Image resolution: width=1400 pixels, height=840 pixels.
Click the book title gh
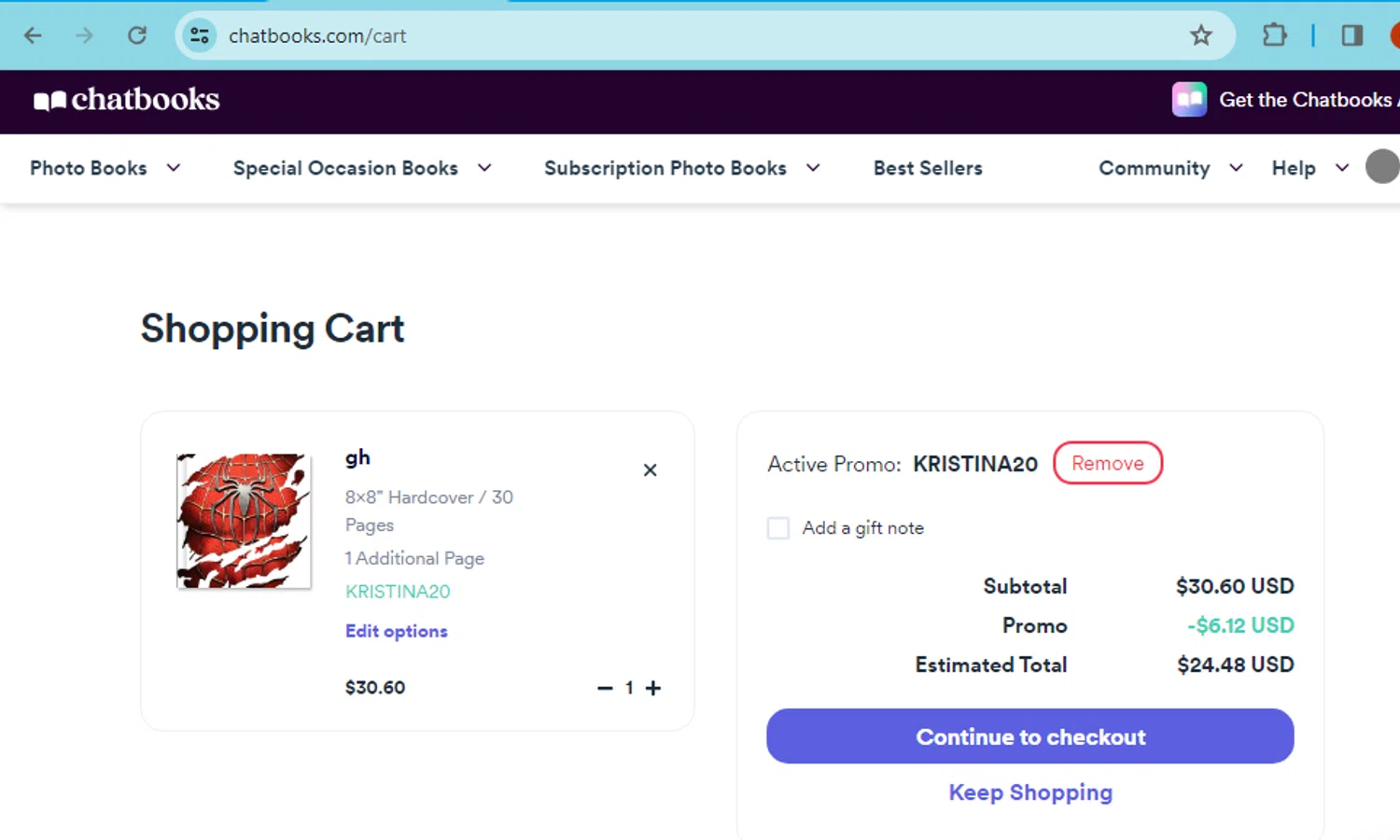coord(357,458)
